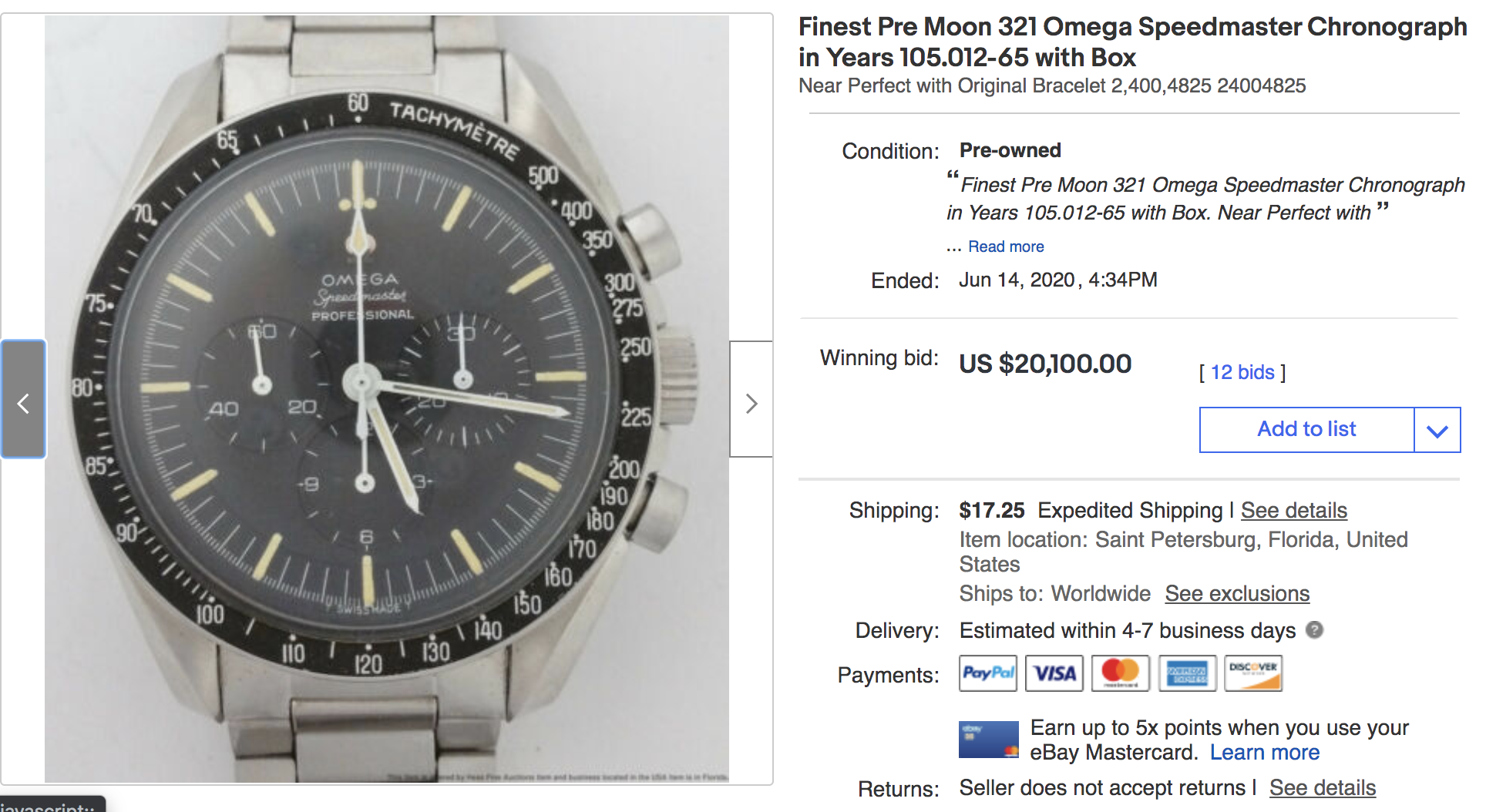Open the Add to list dropdown arrow
The width and height of the screenshot is (1486, 812).
point(1437,430)
